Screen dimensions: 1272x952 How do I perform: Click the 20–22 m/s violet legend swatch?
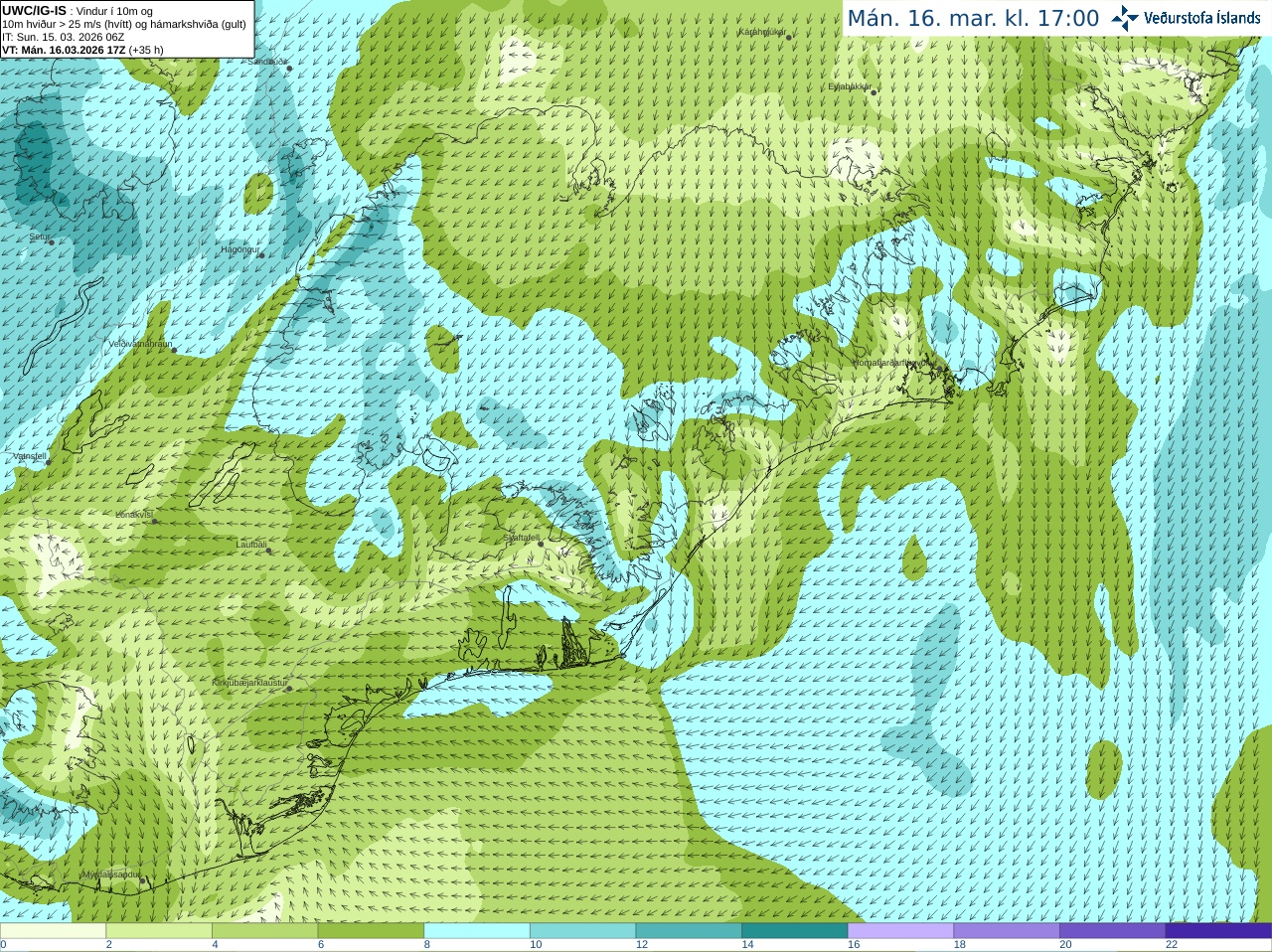point(1113,930)
